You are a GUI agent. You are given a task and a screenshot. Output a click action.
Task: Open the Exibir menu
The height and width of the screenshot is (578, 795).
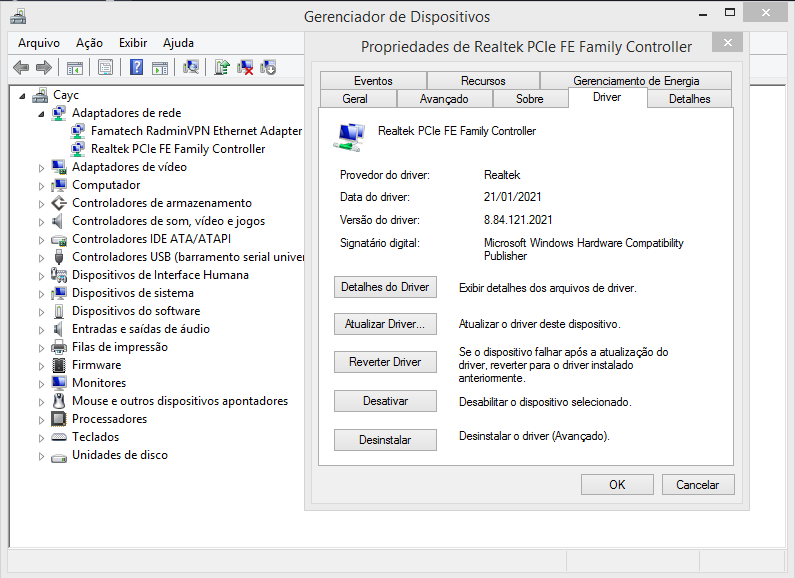133,43
